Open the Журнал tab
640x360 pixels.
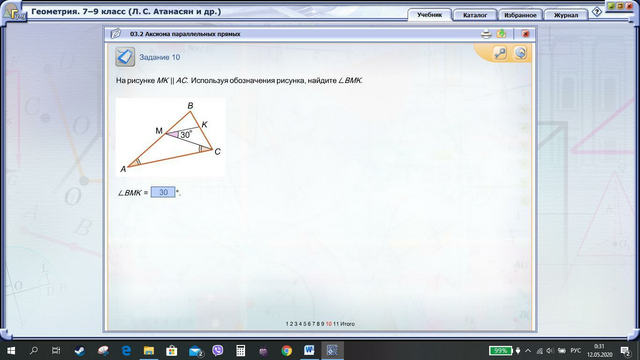(x=566, y=15)
